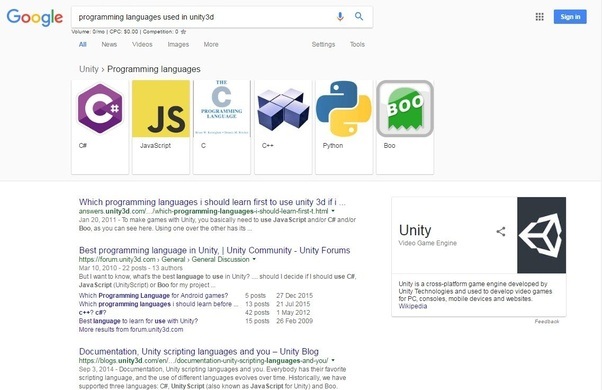Select the Boo ghost card image
The width and height of the screenshot is (602, 390).
click(x=405, y=109)
